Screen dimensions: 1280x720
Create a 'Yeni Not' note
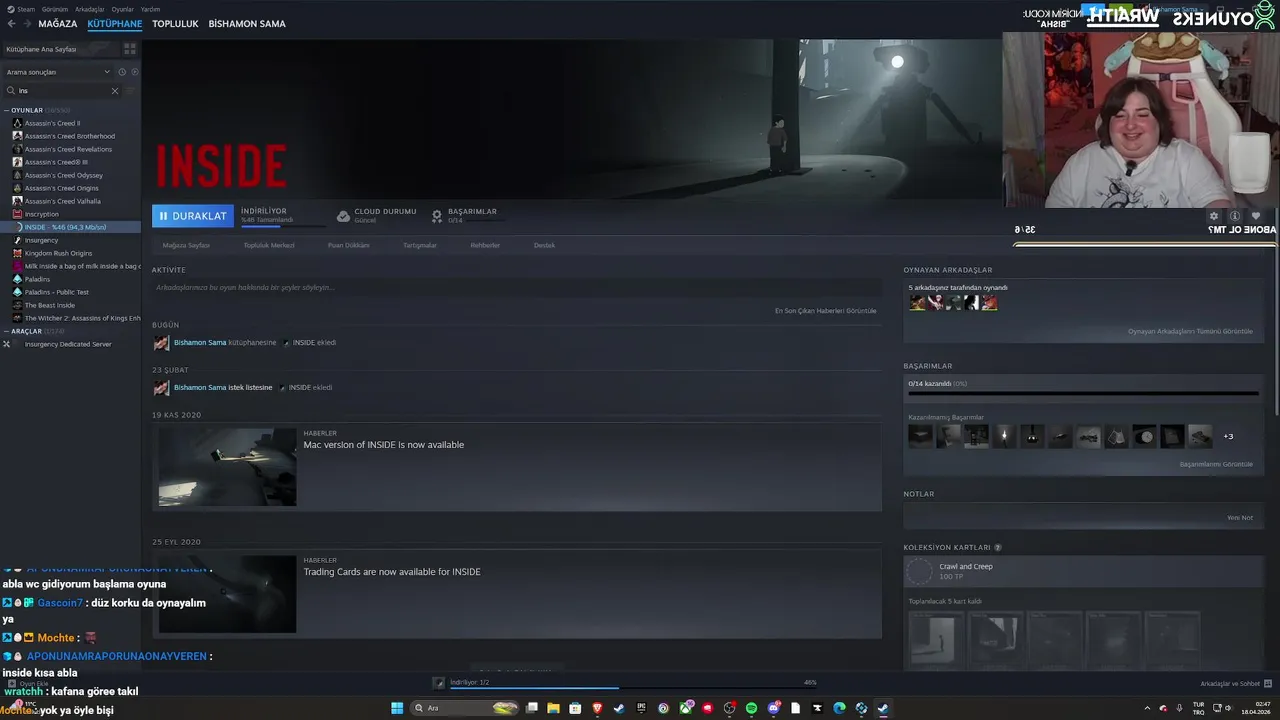point(1240,518)
